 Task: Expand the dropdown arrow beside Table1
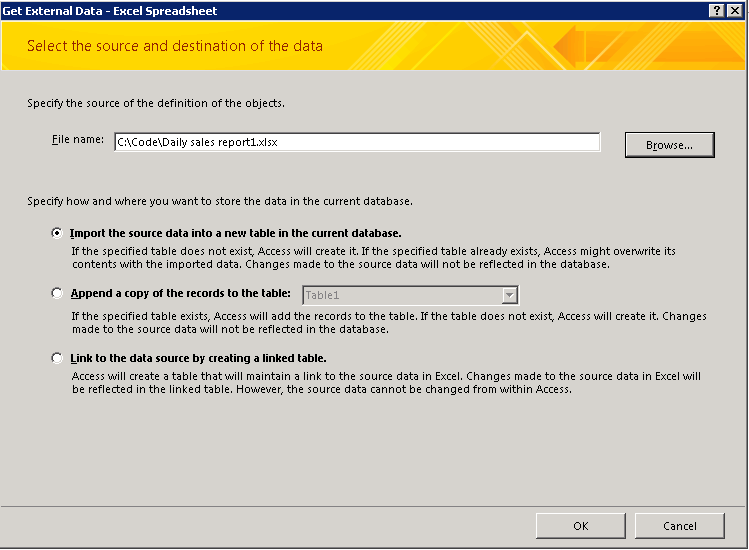tap(510, 295)
